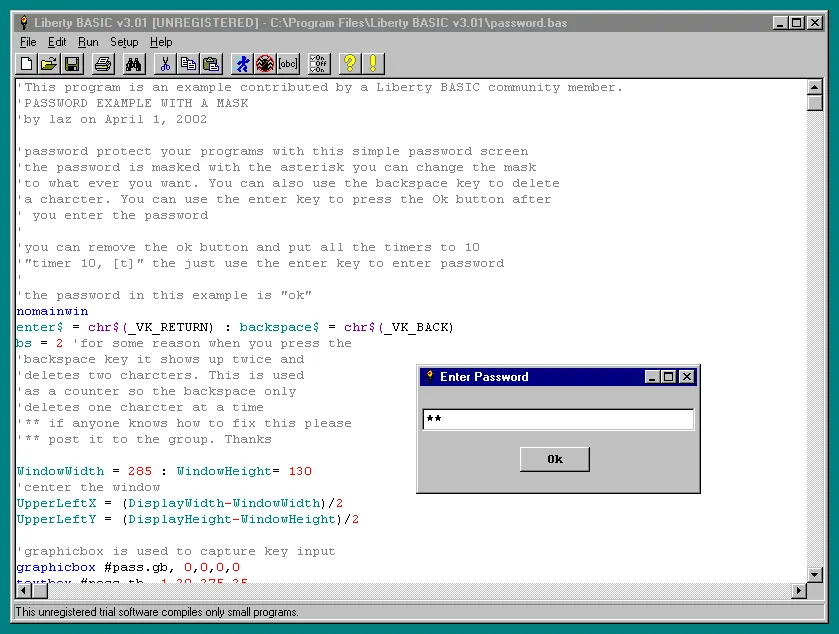Click the status bar trial software message
The image size is (839, 634).
(x=157, y=612)
